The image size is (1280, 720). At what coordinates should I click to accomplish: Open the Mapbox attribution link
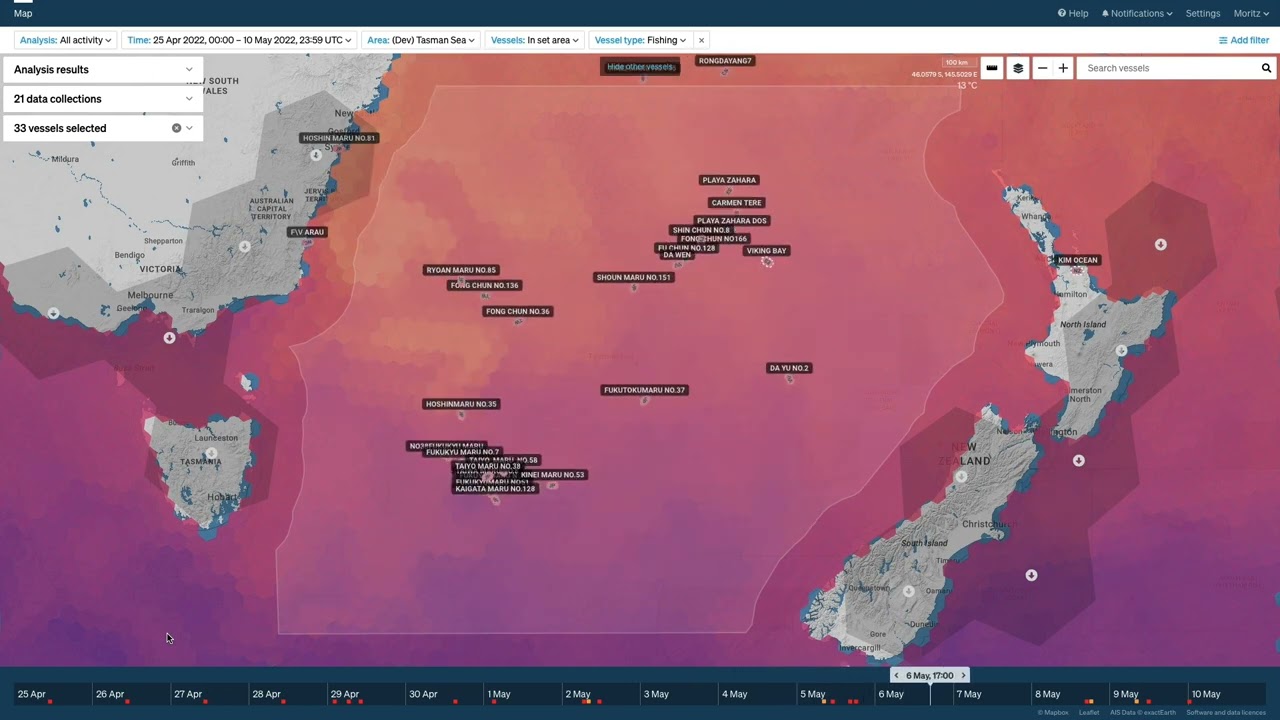tap(1052, 713)
